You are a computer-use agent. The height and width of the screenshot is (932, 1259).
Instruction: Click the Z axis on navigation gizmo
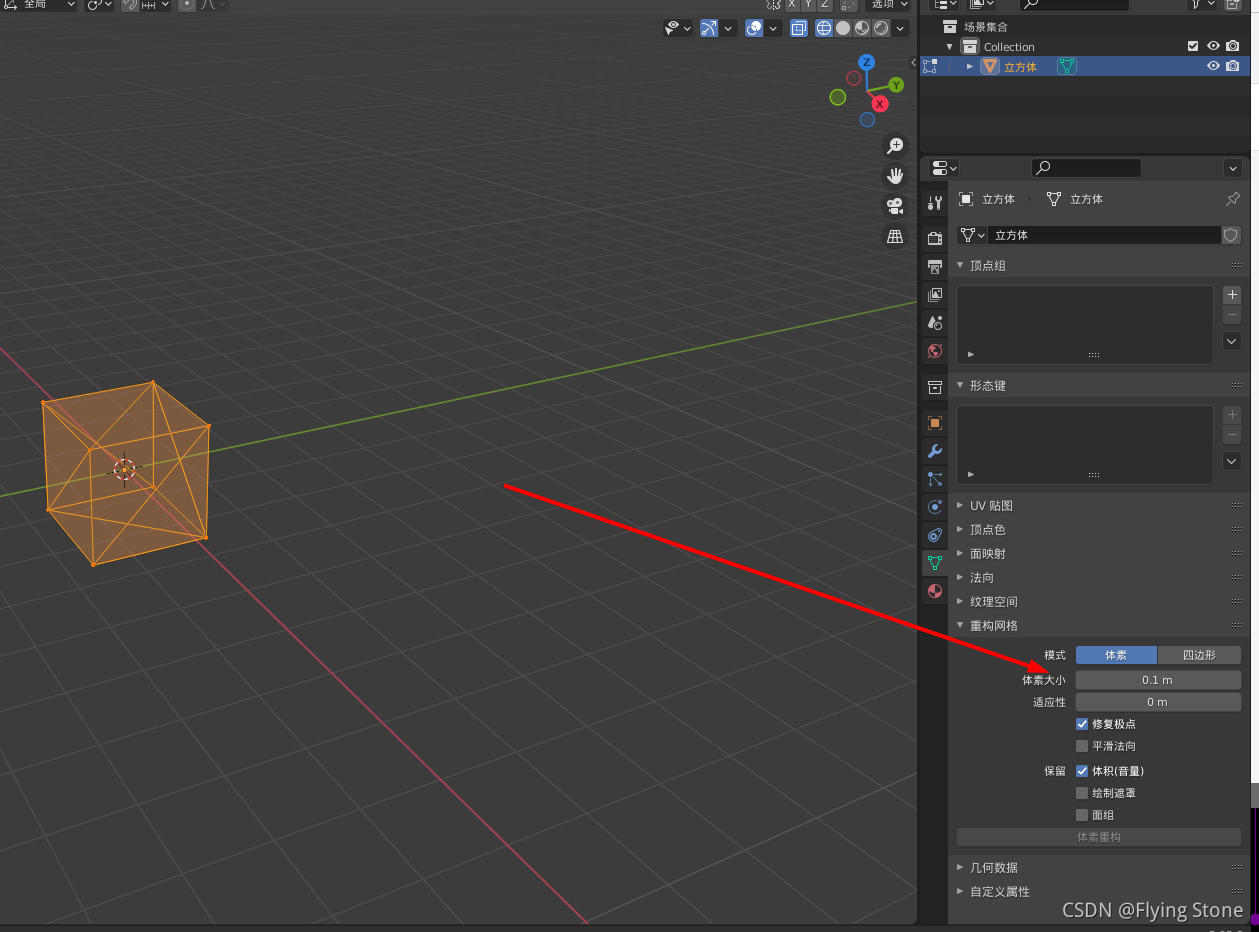[867, 62]
